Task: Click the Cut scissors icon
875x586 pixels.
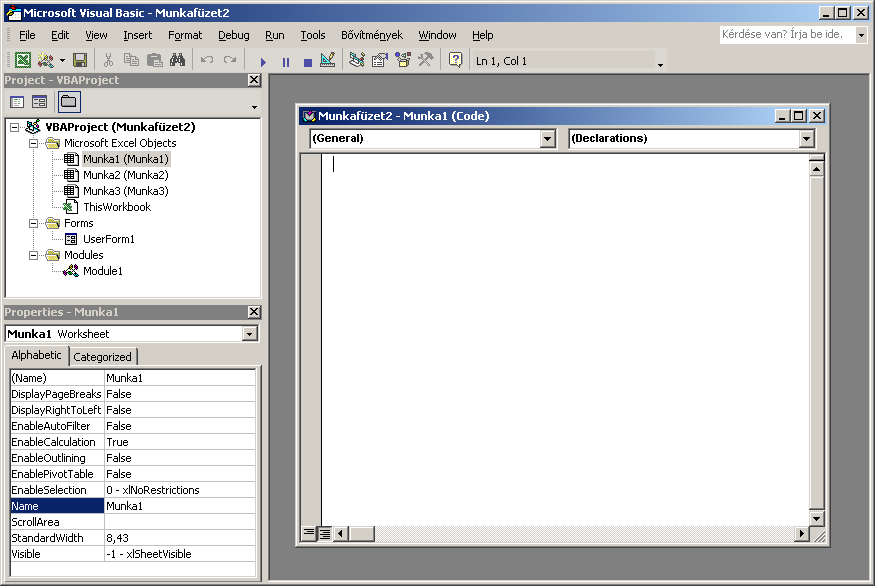Action: 108,60
